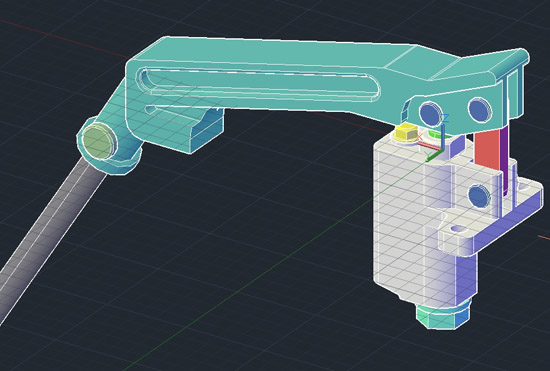Screen dimensions: 550x371
Task: Click the left blue pin on lever
Action: point(430,113)
